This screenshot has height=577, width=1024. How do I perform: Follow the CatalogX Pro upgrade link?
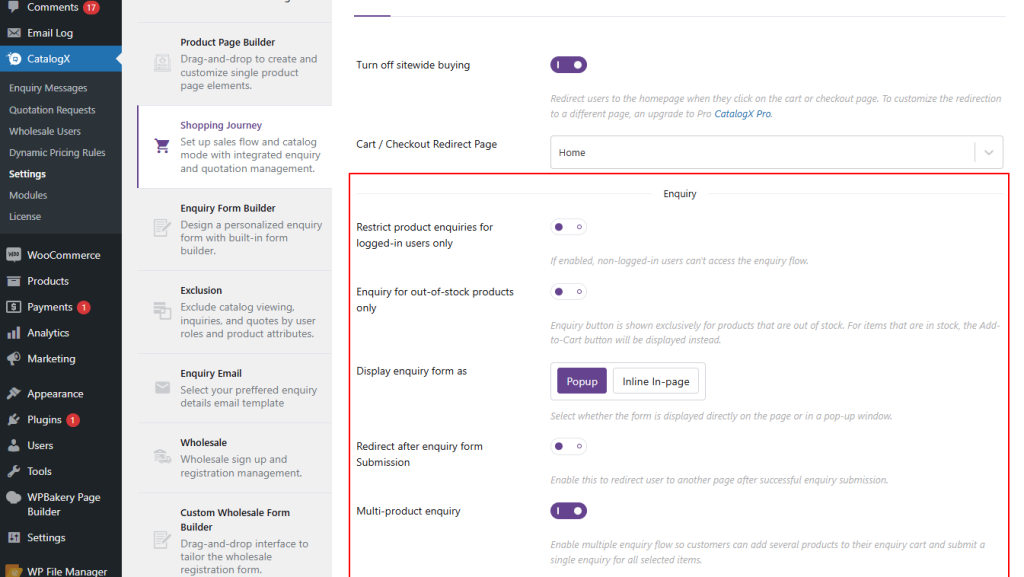(742, 114)
